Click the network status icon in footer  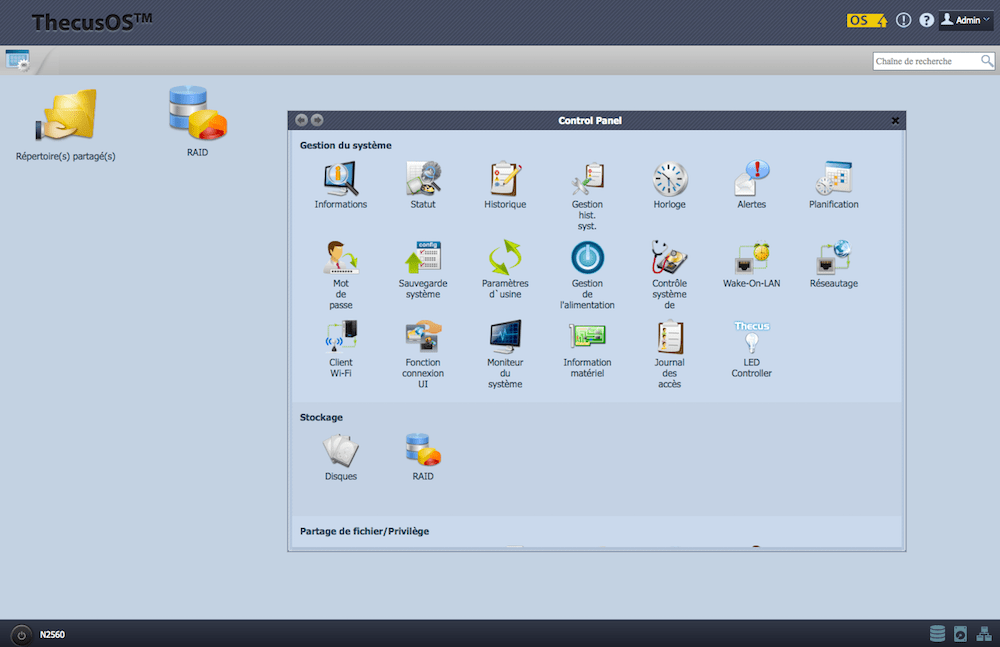click(984, 634)
